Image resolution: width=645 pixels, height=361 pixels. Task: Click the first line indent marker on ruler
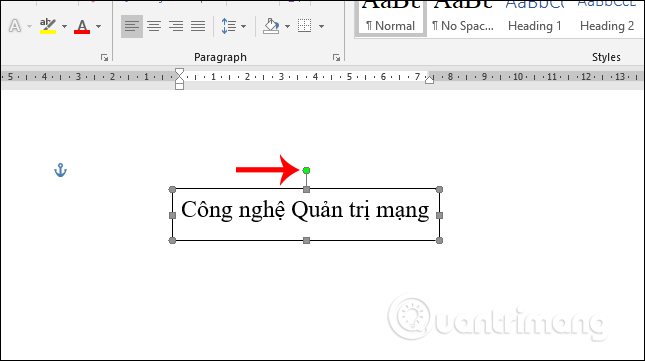coord(179,72)
